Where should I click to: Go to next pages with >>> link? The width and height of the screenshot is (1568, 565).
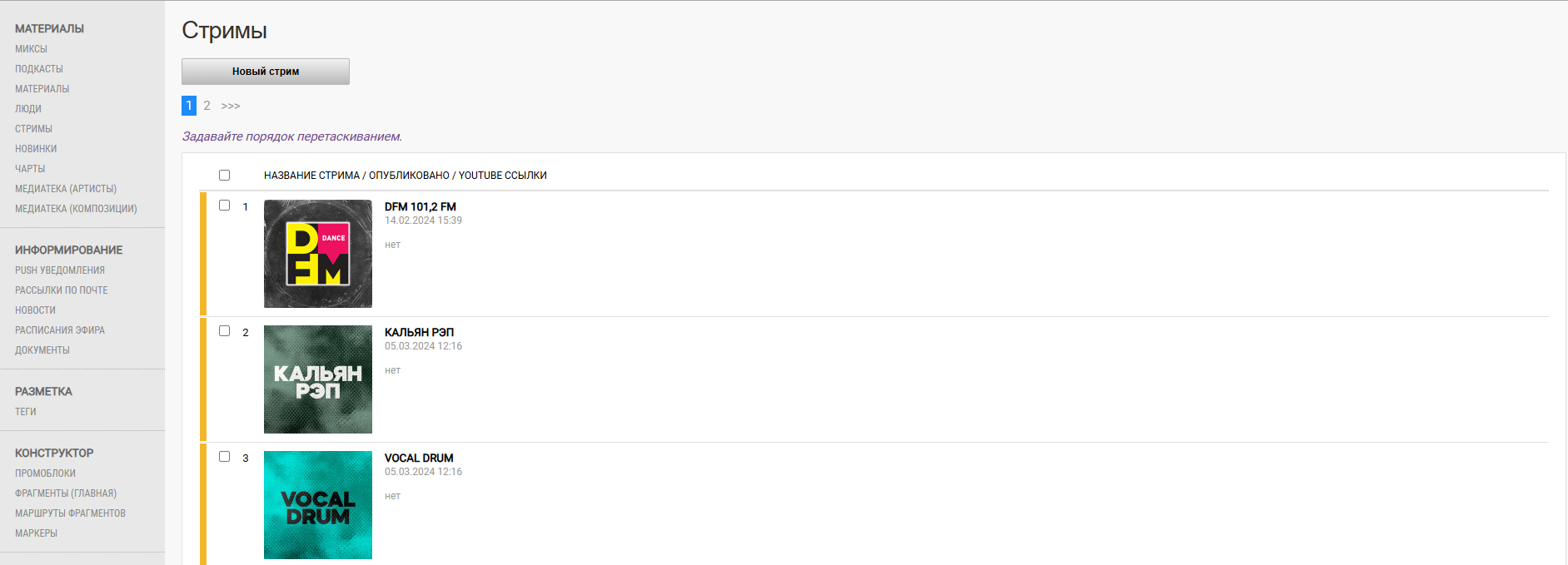tap(231, 106)
